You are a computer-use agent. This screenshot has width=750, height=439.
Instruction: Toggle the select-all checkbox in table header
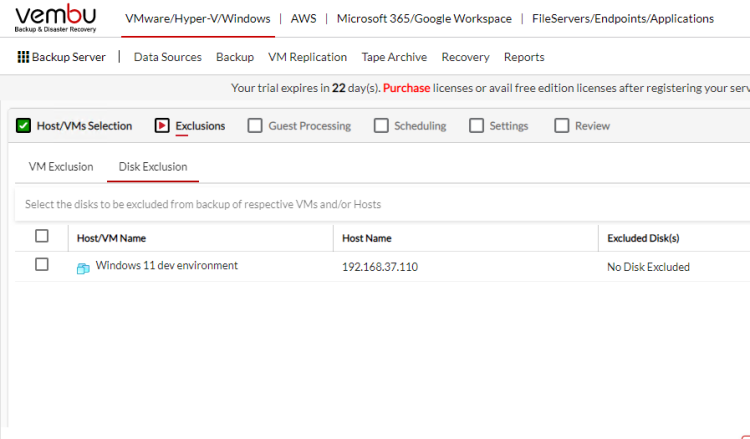coord(42,237)
